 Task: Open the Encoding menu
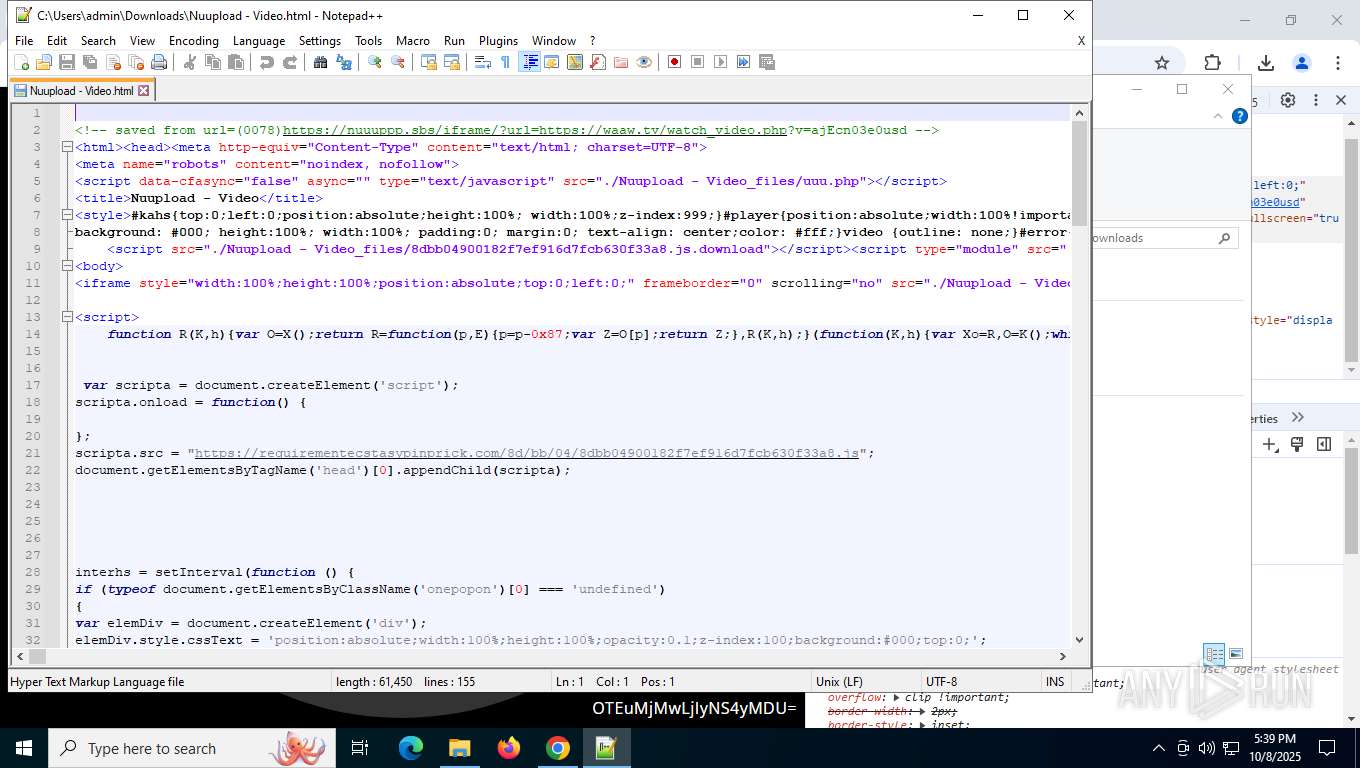(x=193, y=41)
